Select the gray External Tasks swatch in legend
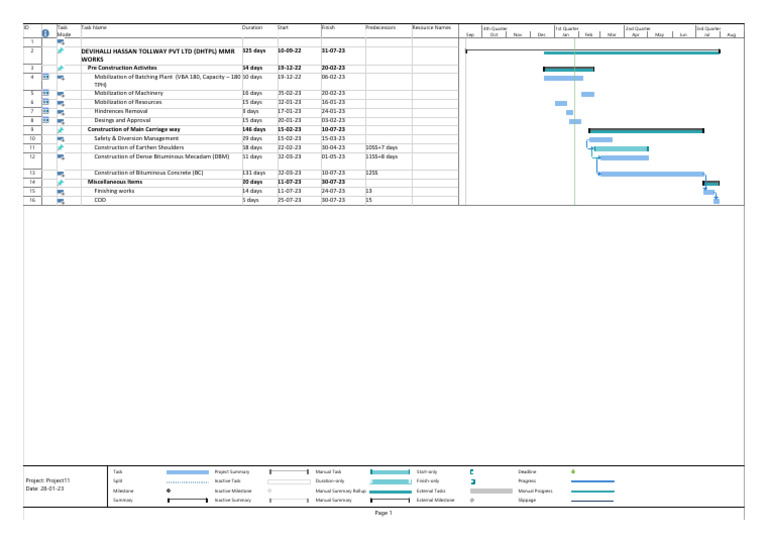 491,491
